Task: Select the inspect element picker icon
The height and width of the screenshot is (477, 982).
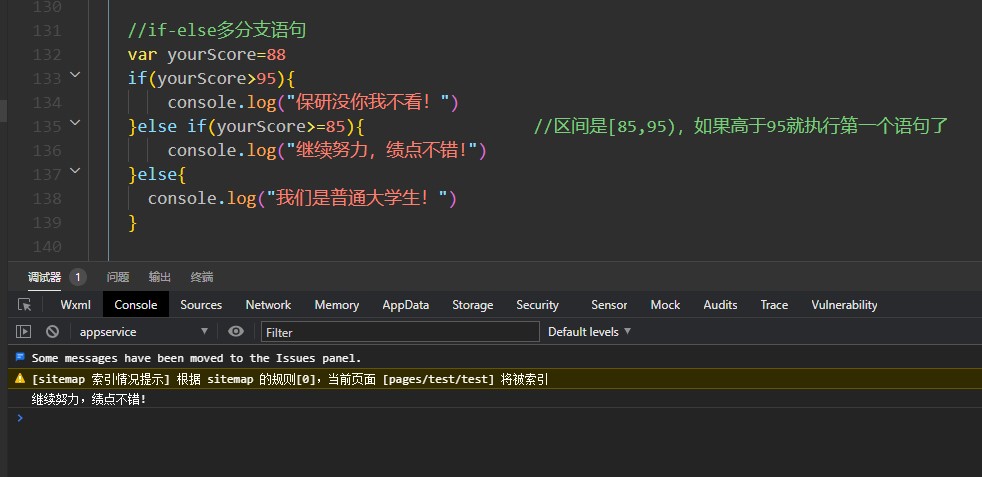Action: (x=24, y=305)
